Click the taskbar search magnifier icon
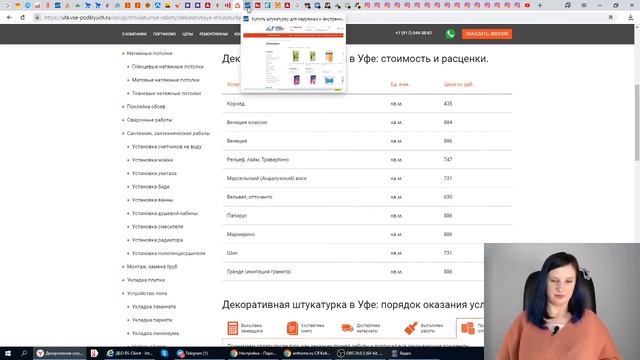 coord(24,353)
